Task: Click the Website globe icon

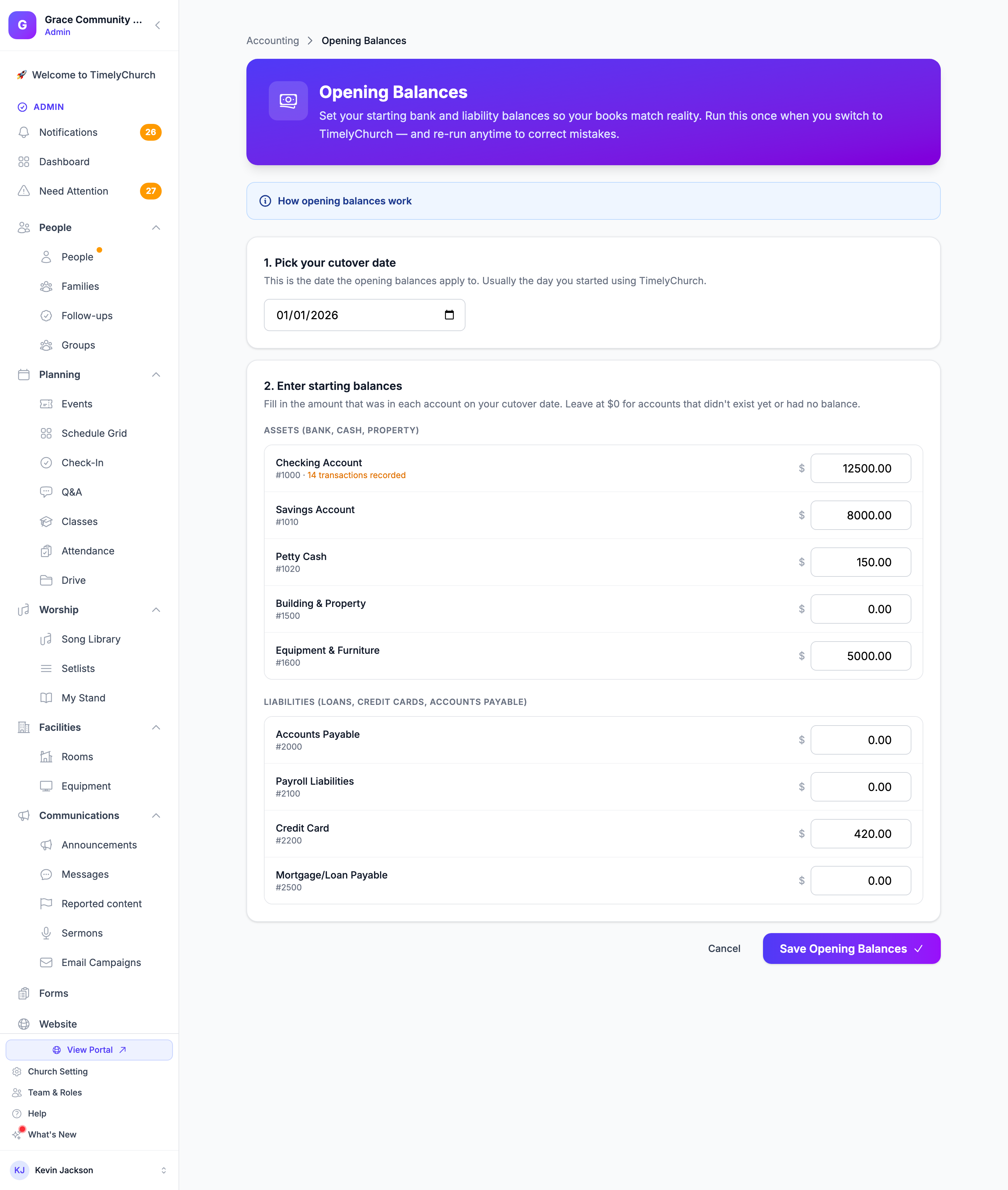Action: coord(23,1024)
